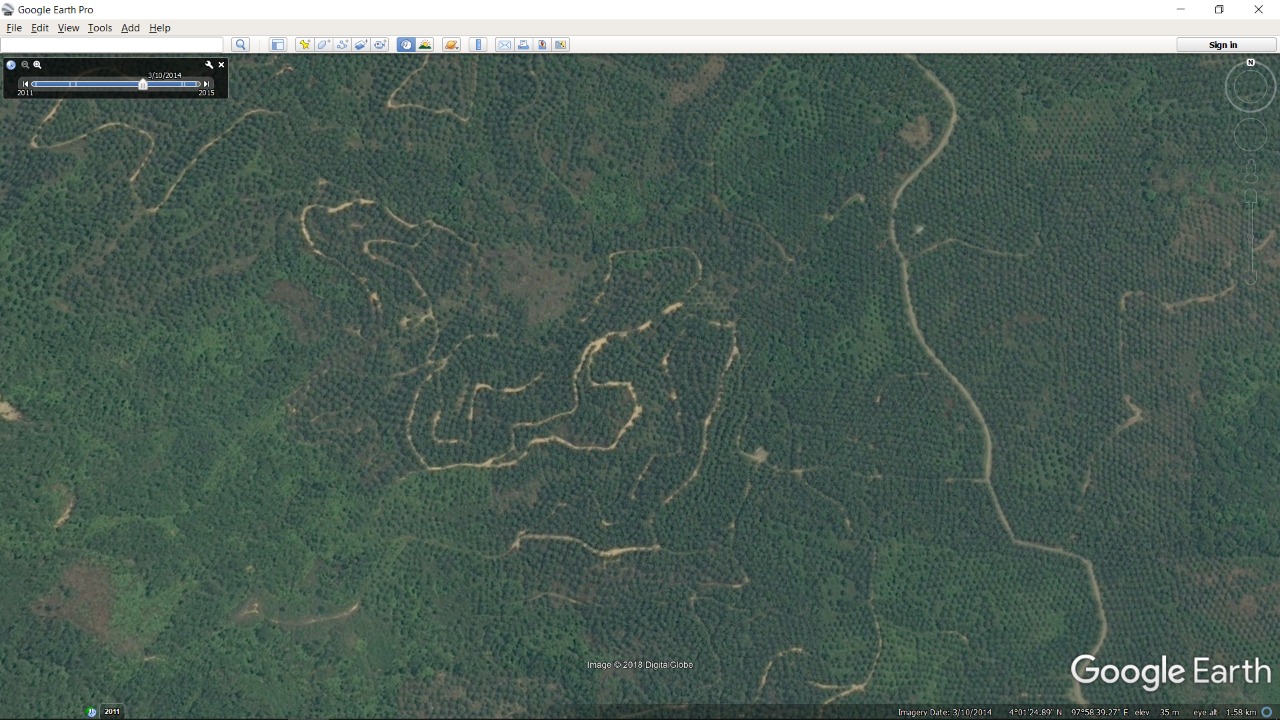
Task: Add a polygon
Action: 323,45
